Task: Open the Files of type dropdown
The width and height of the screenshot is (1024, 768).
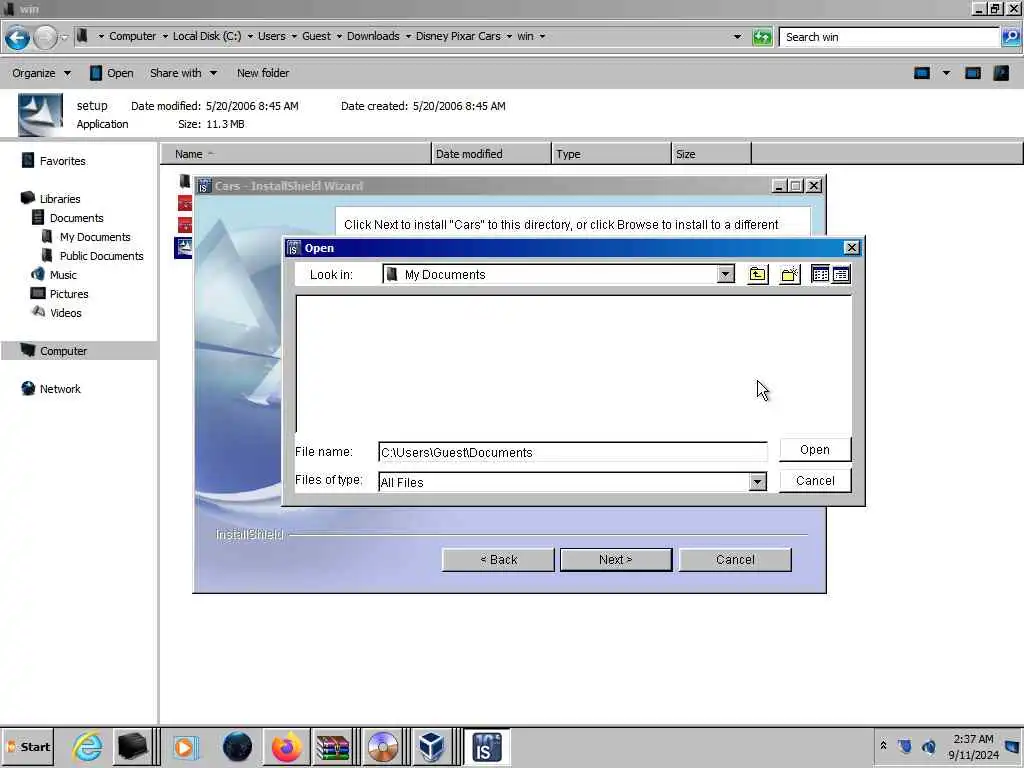Action: click(x=758, y=482)
